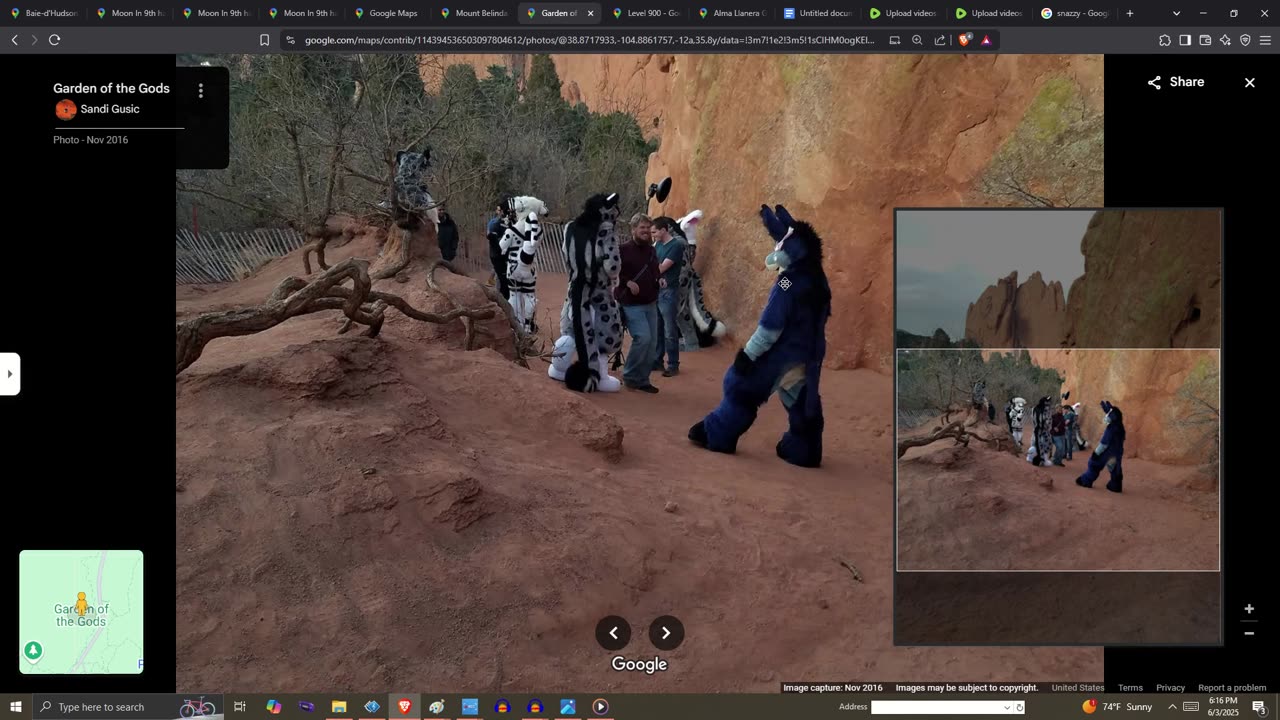Reload the current page
This screenshot has width=1280, height=720.
pos(54,40)
